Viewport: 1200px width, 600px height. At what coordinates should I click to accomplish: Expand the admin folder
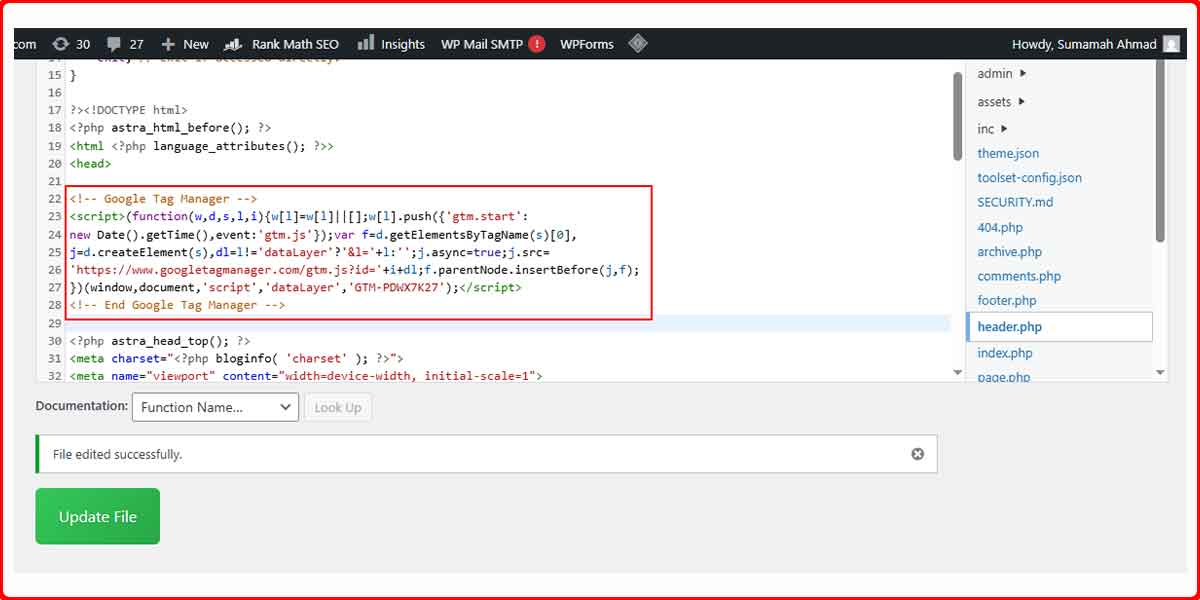1003,73
